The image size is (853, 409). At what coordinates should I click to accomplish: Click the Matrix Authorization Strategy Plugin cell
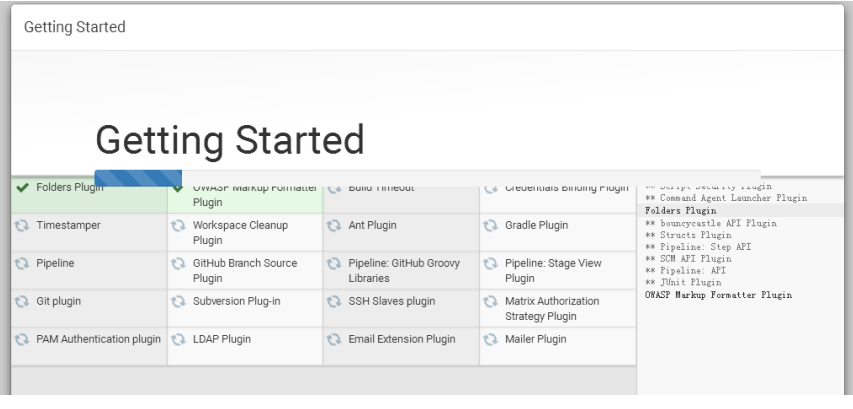coord(557,308)
